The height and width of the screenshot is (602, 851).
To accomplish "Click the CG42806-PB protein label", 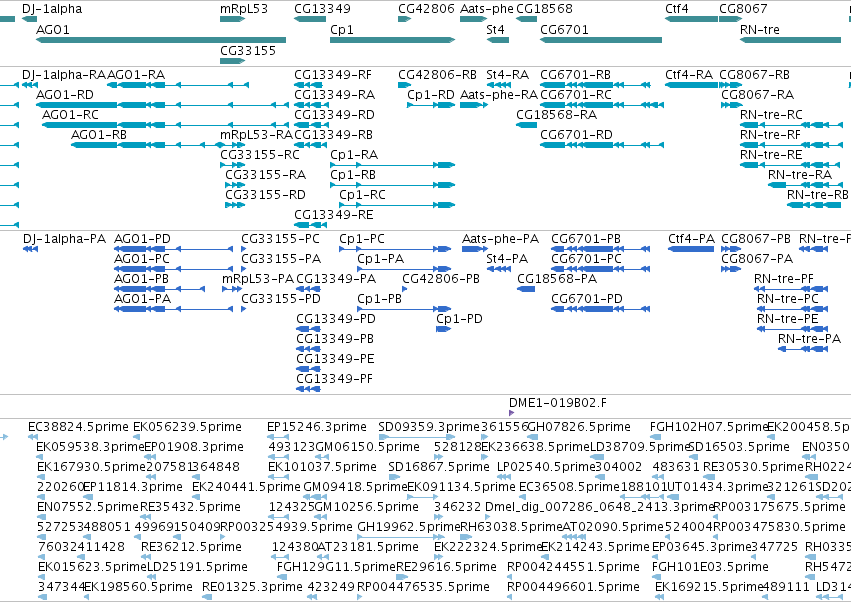I will point(441,279).
